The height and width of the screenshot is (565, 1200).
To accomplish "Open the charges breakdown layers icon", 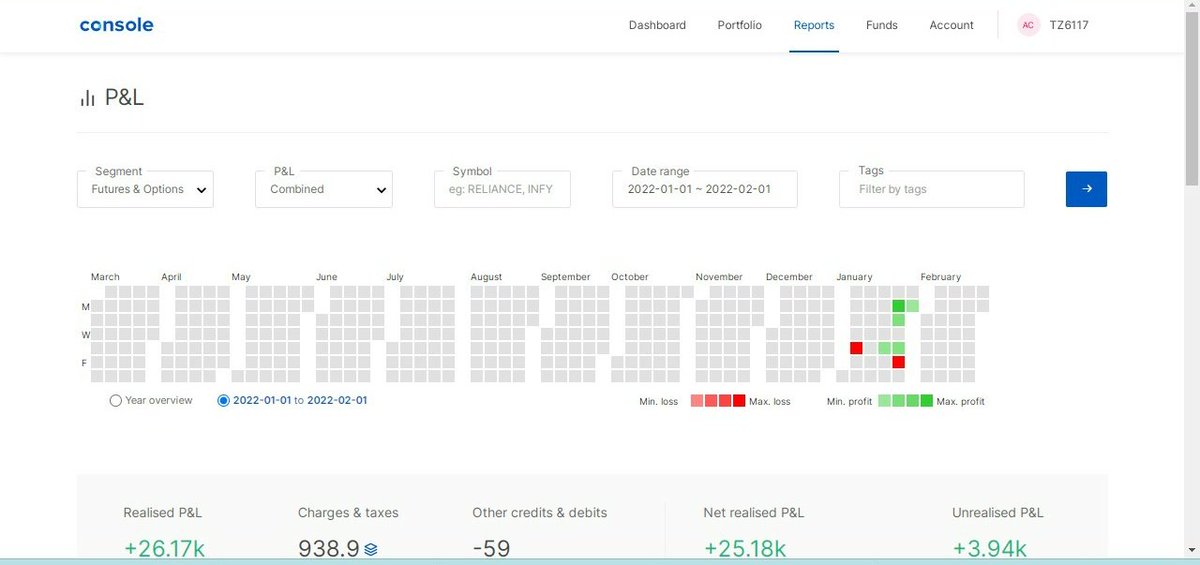I will [x=371, y=549].
